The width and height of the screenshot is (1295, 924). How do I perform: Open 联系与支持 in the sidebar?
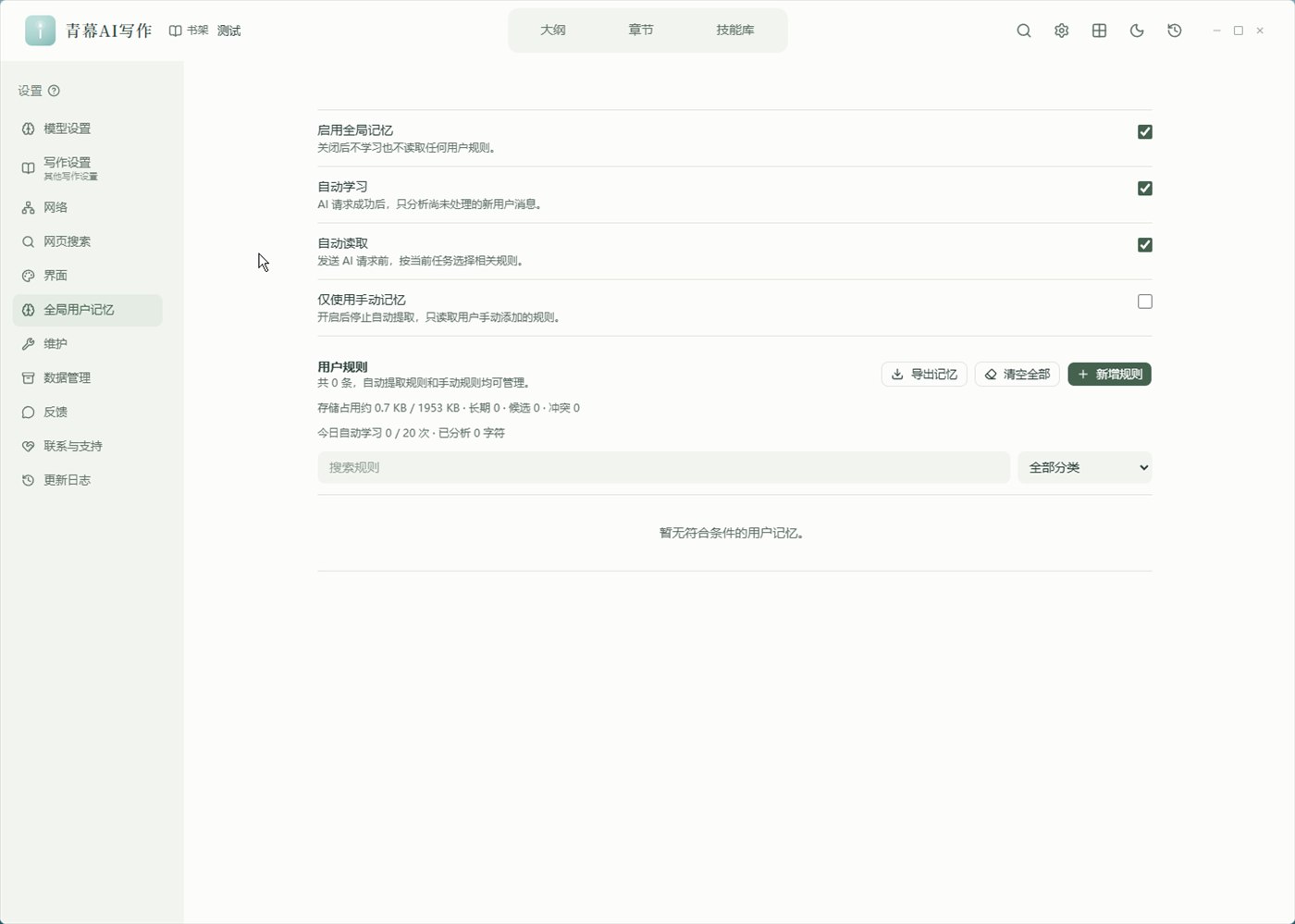88,446
